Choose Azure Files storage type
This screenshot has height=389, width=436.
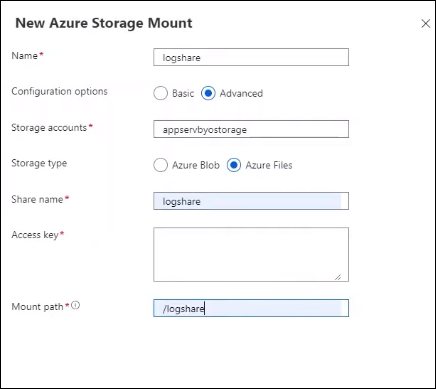(234, 165)
